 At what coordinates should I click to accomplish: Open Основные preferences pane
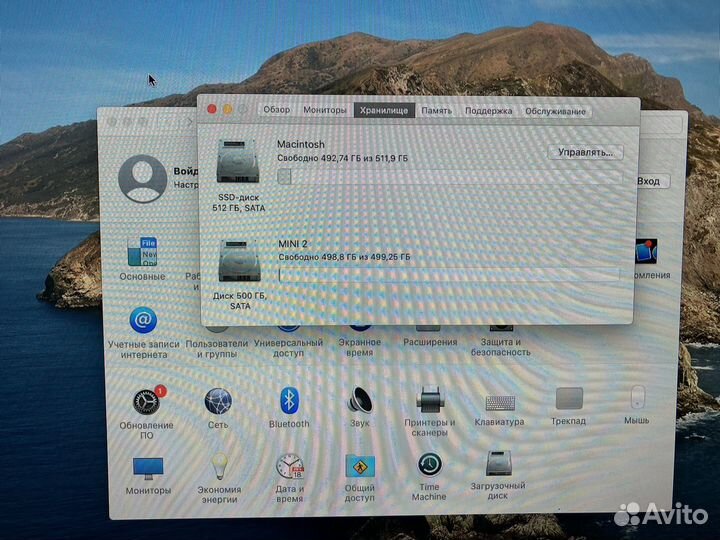tap(142, 252)
